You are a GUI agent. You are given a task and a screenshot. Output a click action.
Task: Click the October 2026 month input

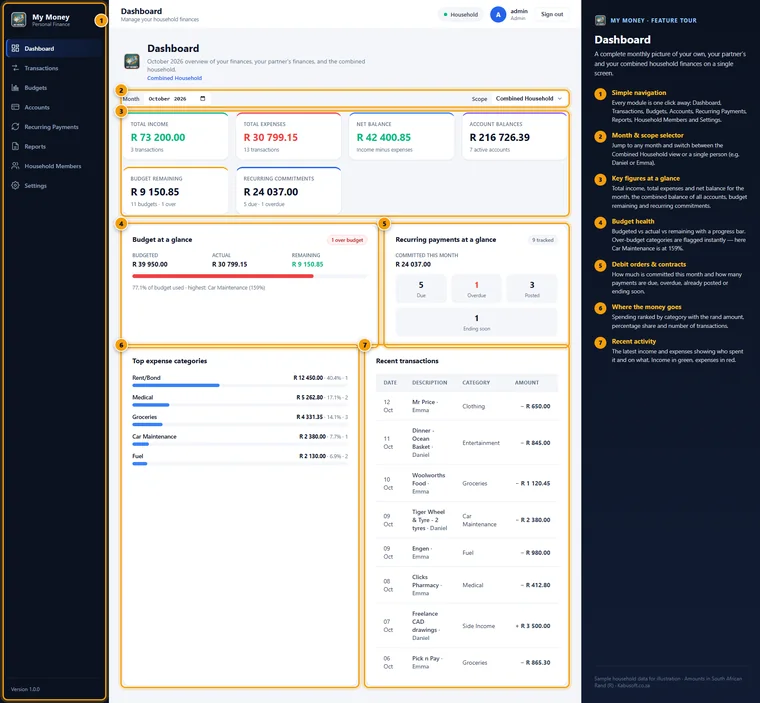177,98
